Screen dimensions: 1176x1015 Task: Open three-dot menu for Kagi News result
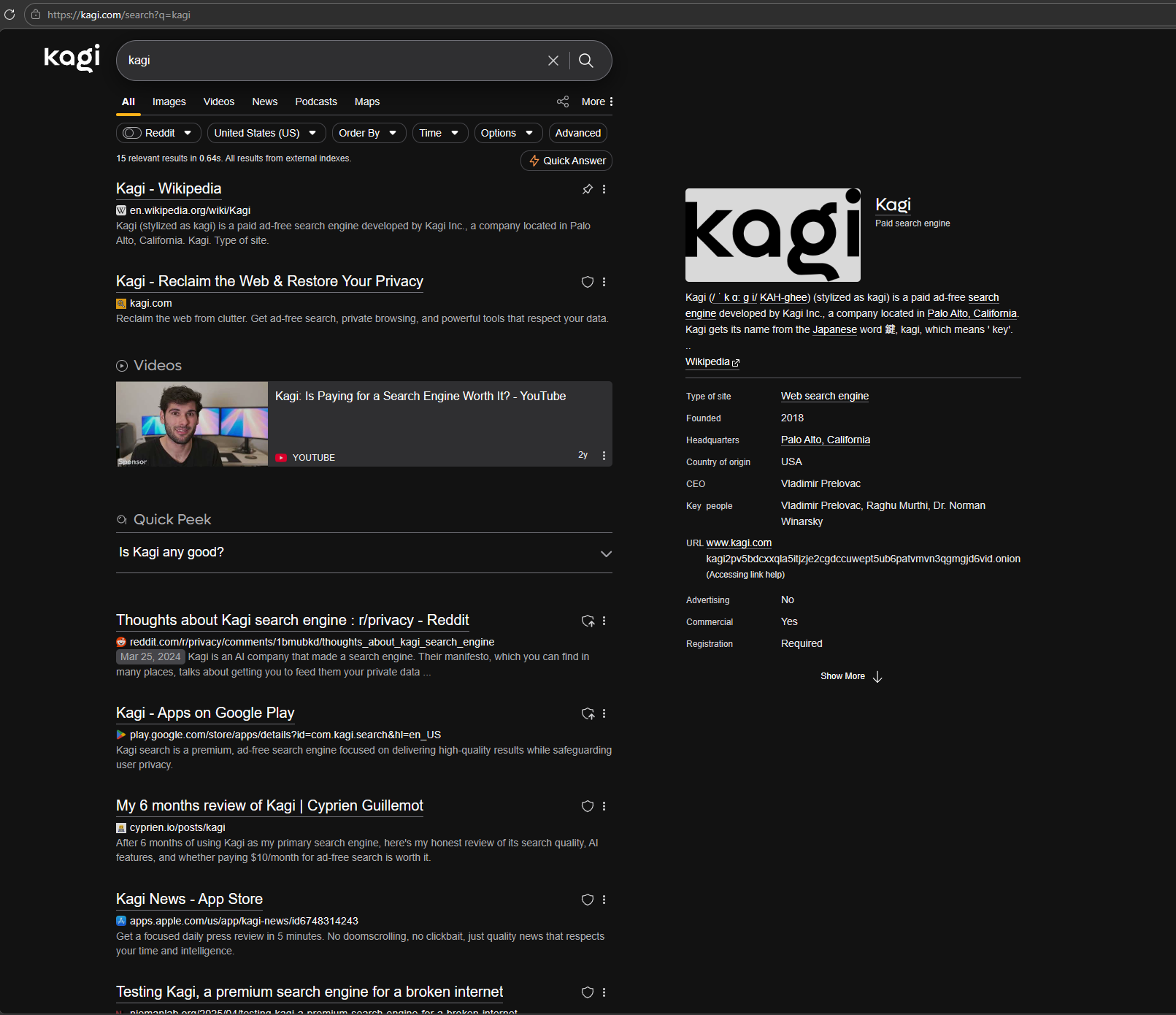tap(604, 900)
